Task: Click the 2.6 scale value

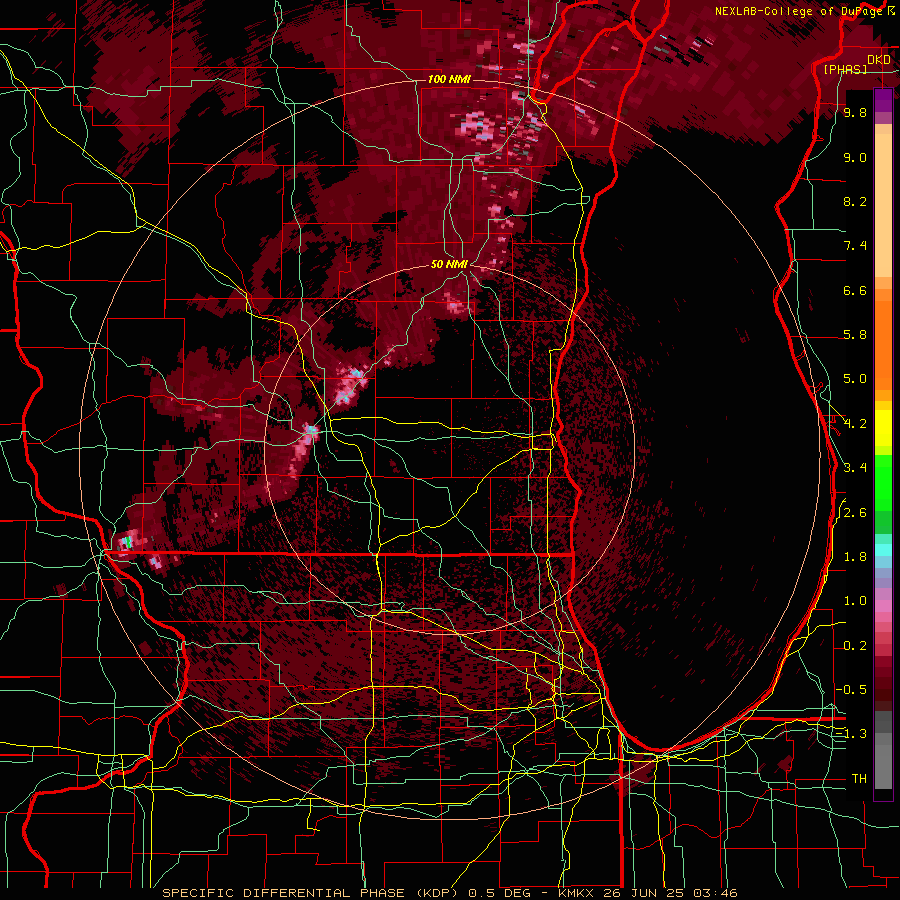Action: 855,513
